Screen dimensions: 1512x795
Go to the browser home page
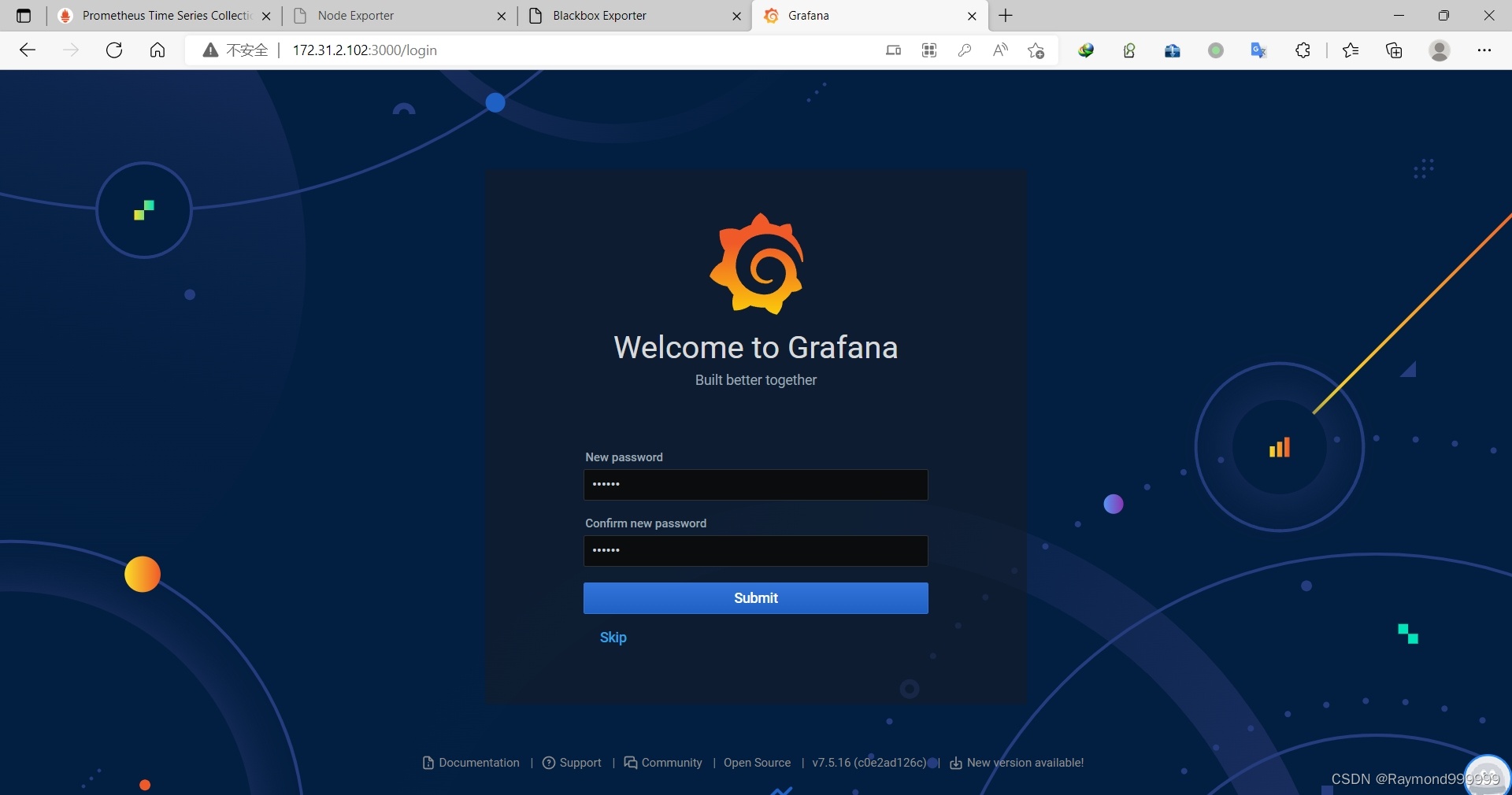157,50
